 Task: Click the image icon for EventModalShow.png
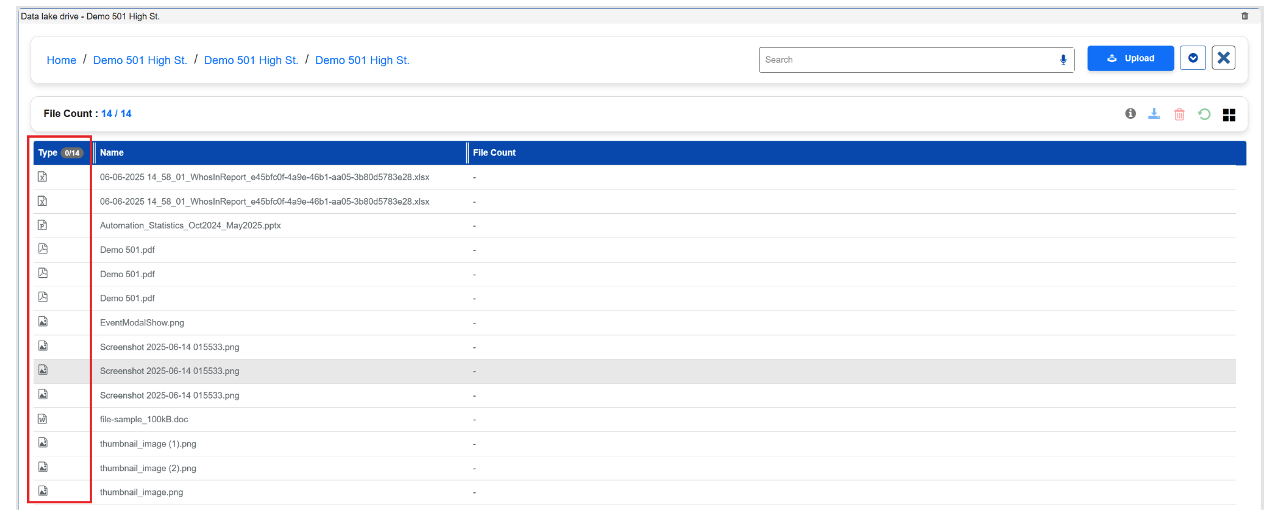43,322
